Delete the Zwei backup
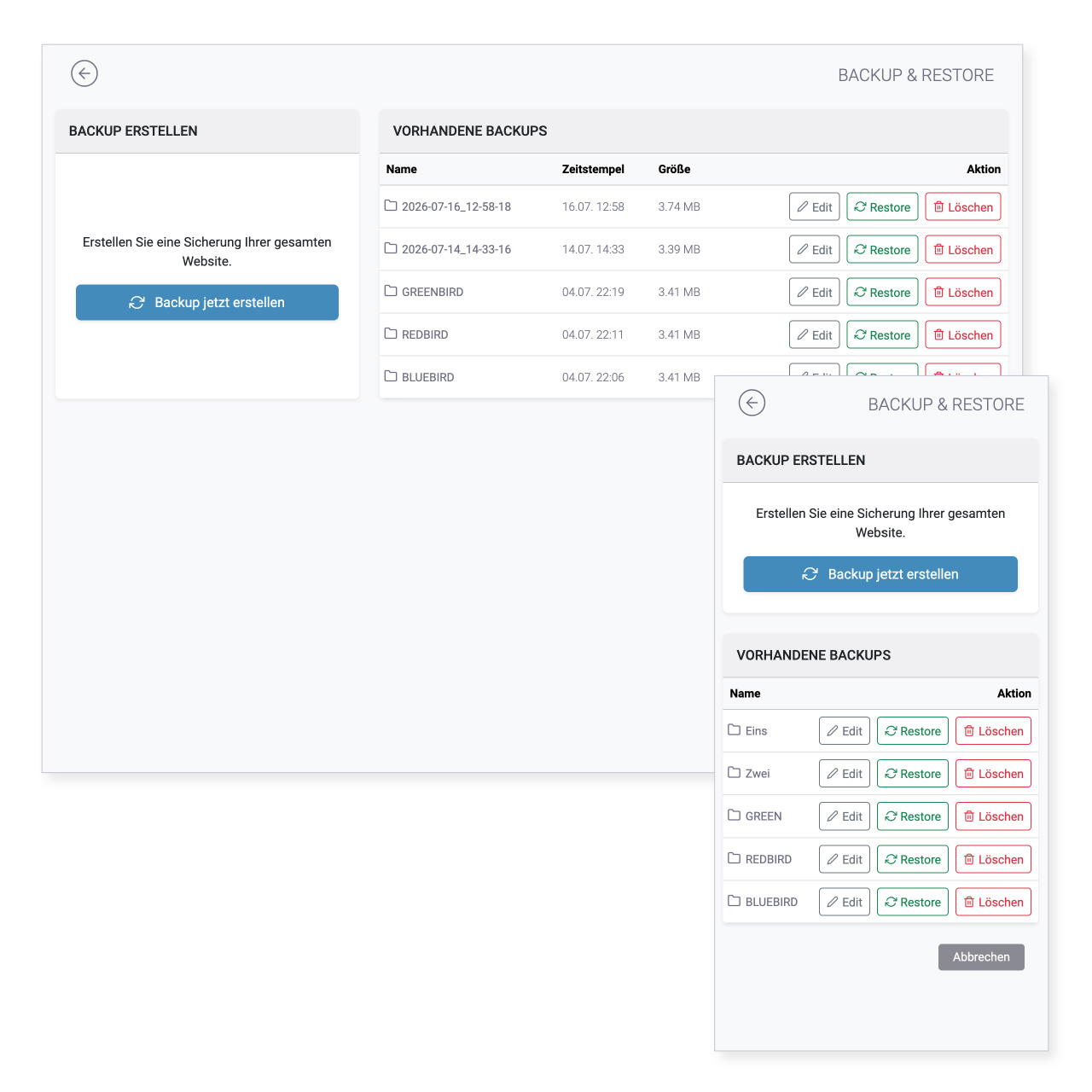Viewport: 1092px width, 1092px height. 994,774
